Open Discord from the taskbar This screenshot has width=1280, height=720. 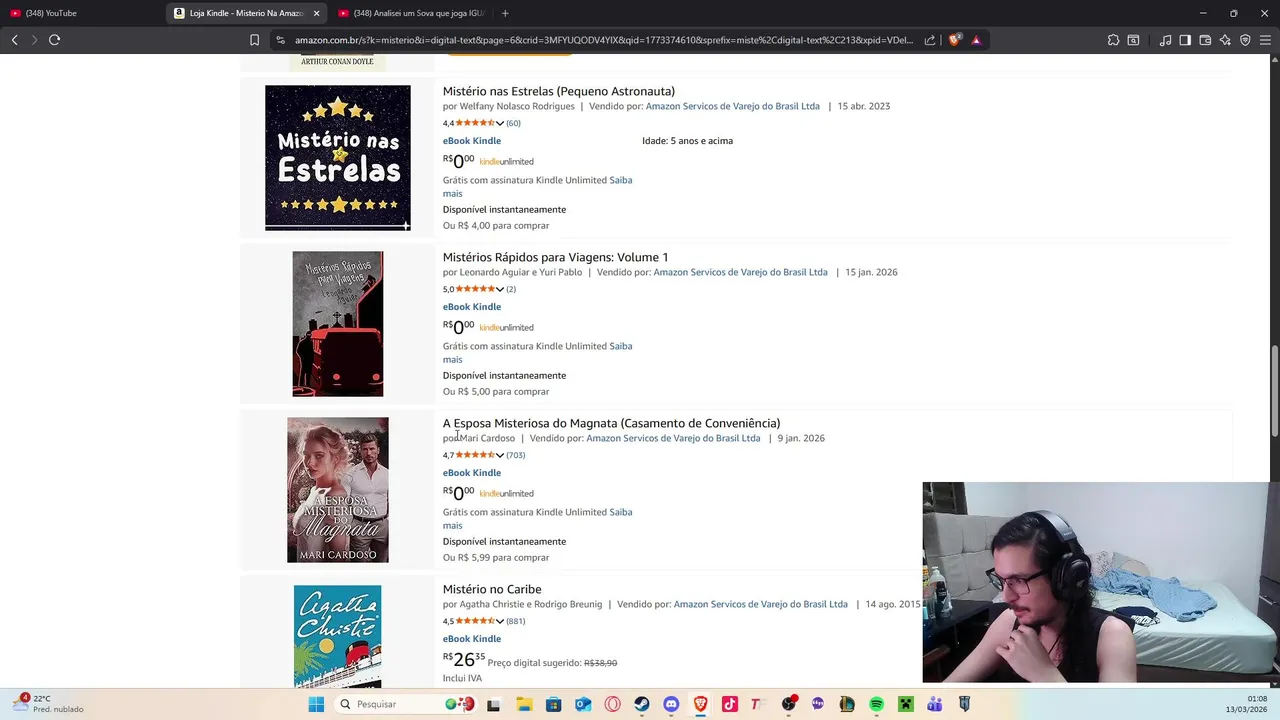click(x=671, y=704)
